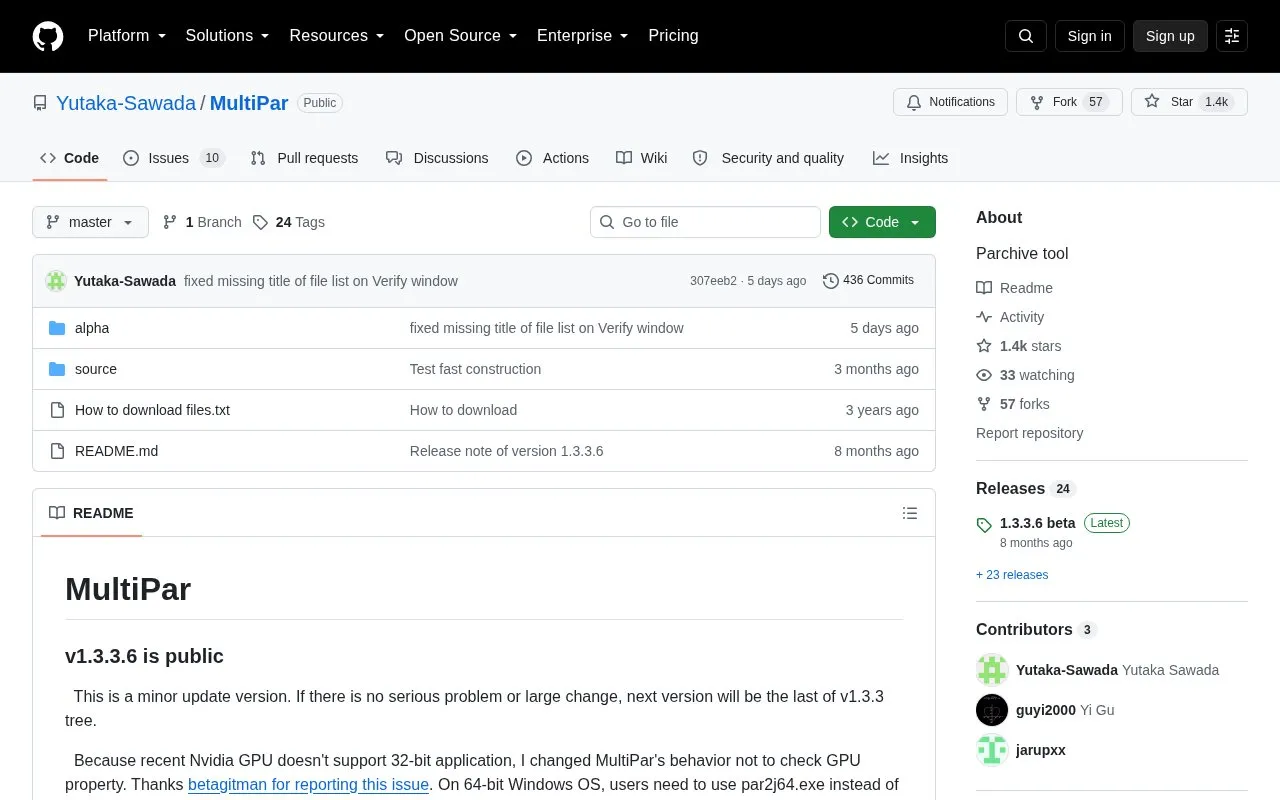The image size is (1280, 800).
Task: Open the 24 Tags link
Action: point(289,222)
